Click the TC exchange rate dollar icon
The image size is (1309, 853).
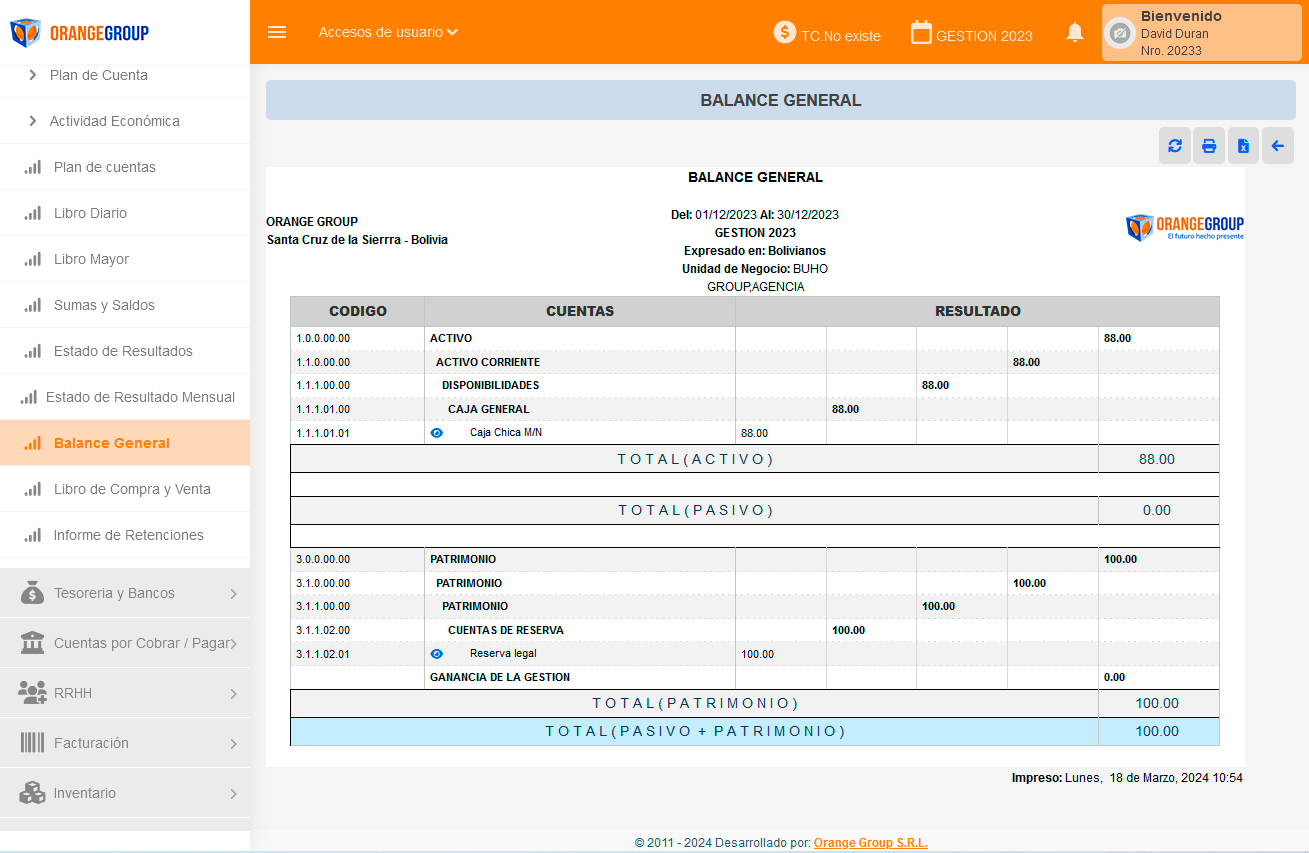(x=785, y=33)
